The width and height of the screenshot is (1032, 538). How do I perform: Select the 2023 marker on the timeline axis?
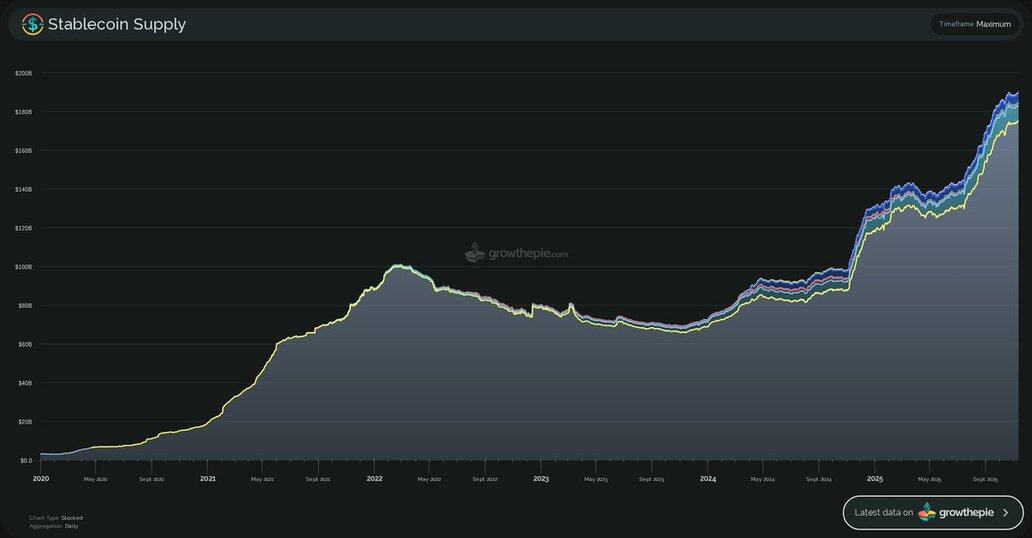click(x=541, y=479)
